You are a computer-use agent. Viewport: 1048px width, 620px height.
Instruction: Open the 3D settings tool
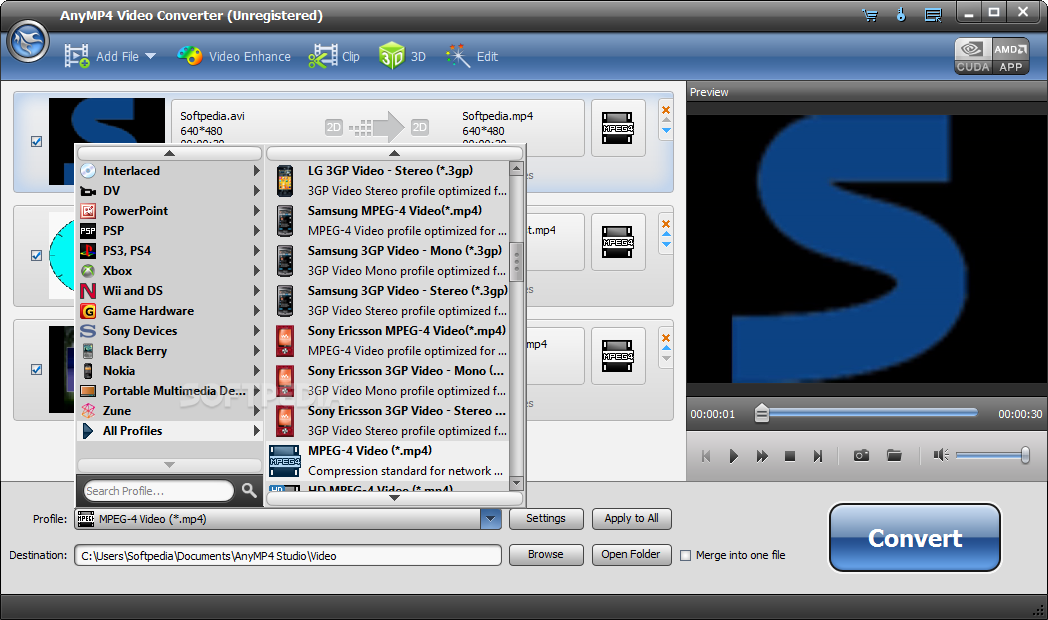(402, 57)
